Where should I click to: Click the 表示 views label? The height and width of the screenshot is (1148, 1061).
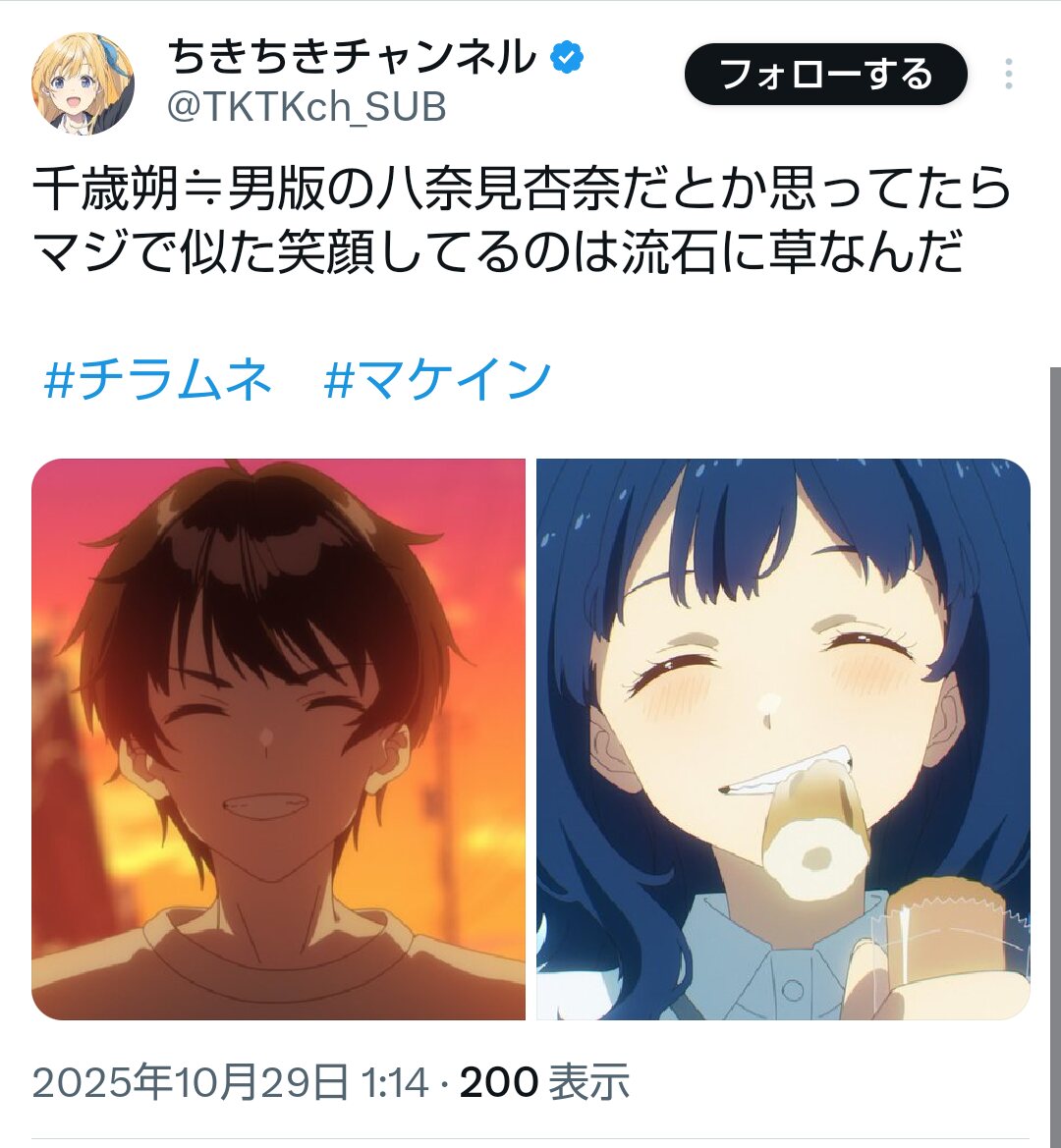tap(589, 1082)
